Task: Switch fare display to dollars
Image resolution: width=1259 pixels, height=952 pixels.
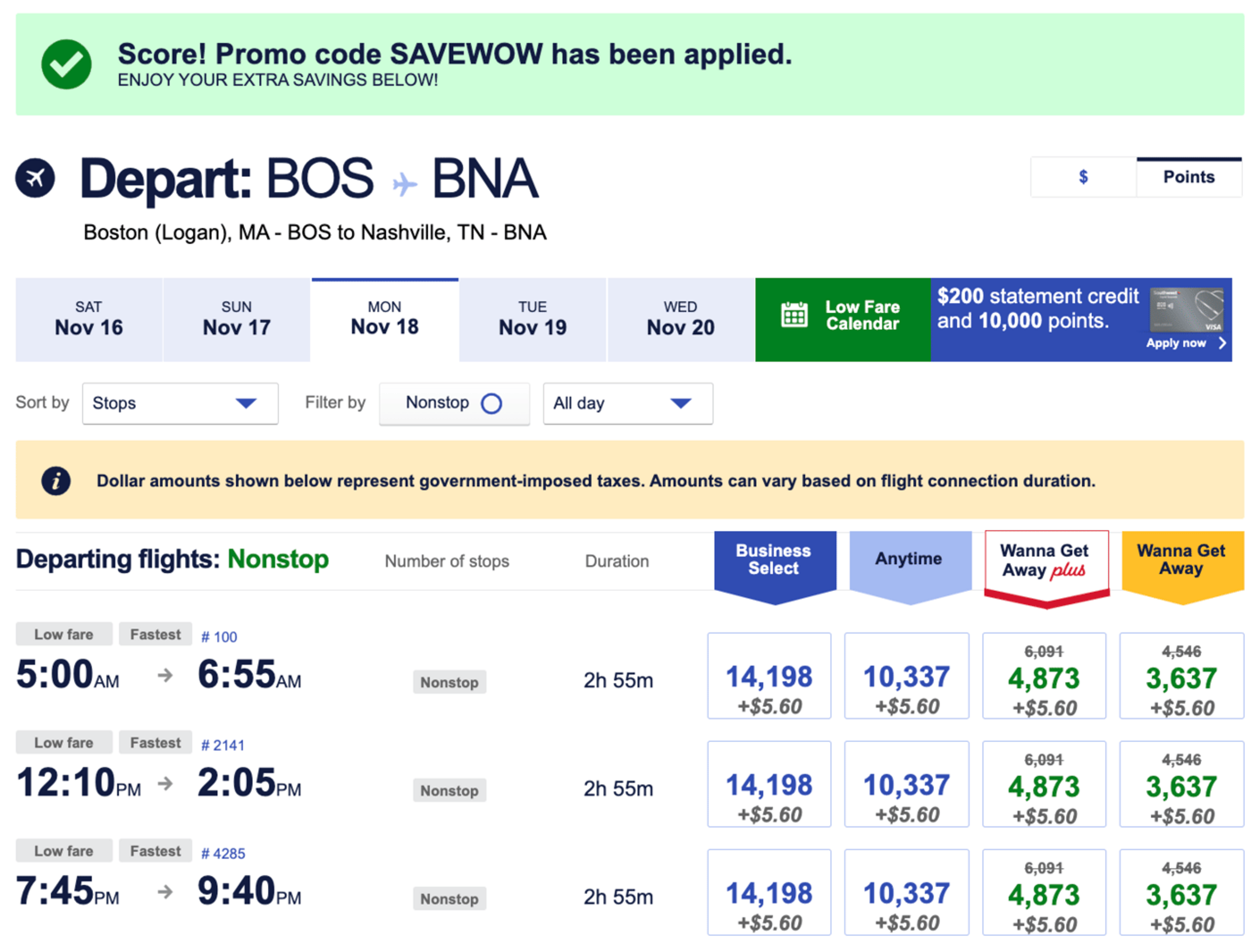Action: point(1083,177)
